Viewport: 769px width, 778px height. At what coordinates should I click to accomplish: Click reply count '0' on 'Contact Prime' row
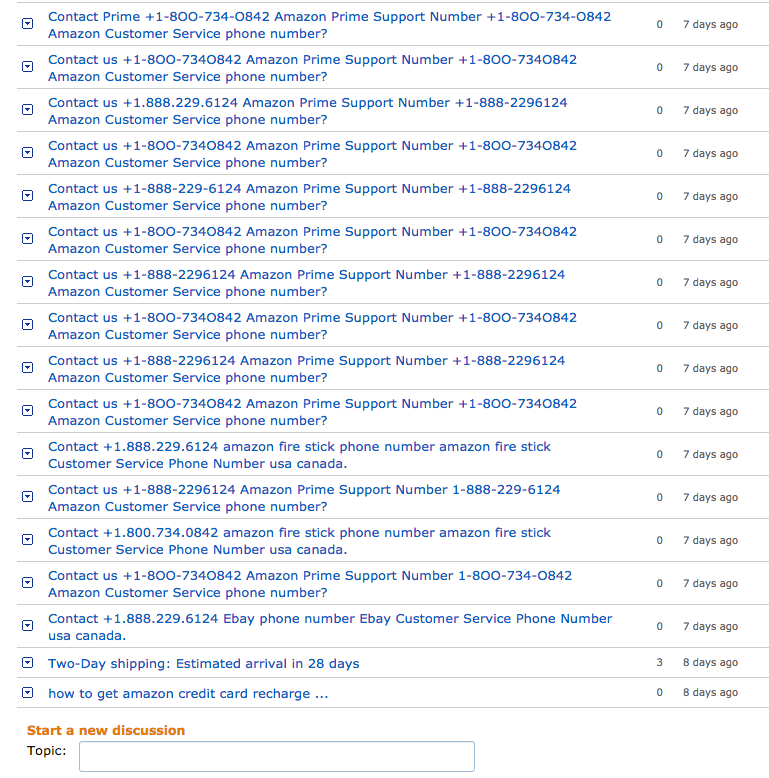(659, 24)
